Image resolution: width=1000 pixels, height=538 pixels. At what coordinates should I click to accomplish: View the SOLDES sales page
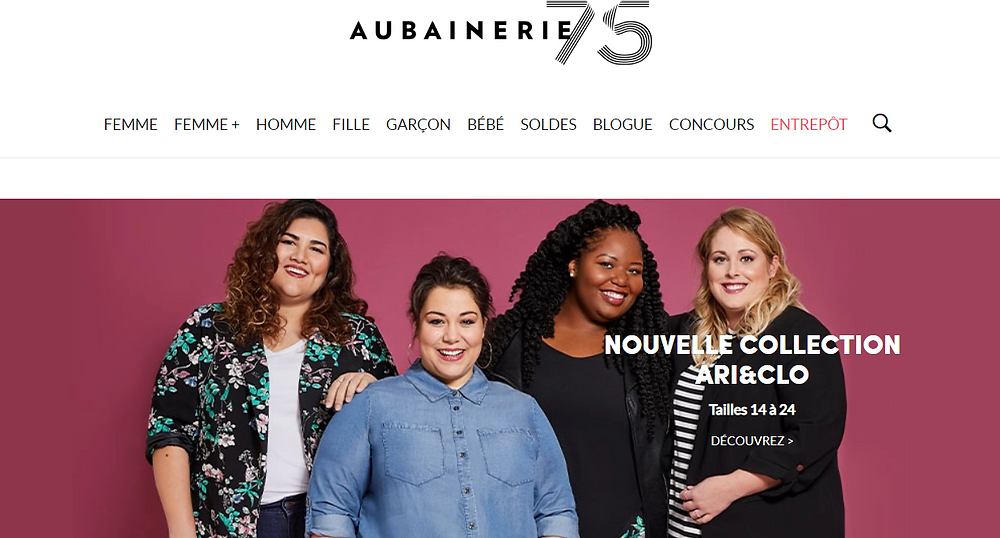(548, 124)
